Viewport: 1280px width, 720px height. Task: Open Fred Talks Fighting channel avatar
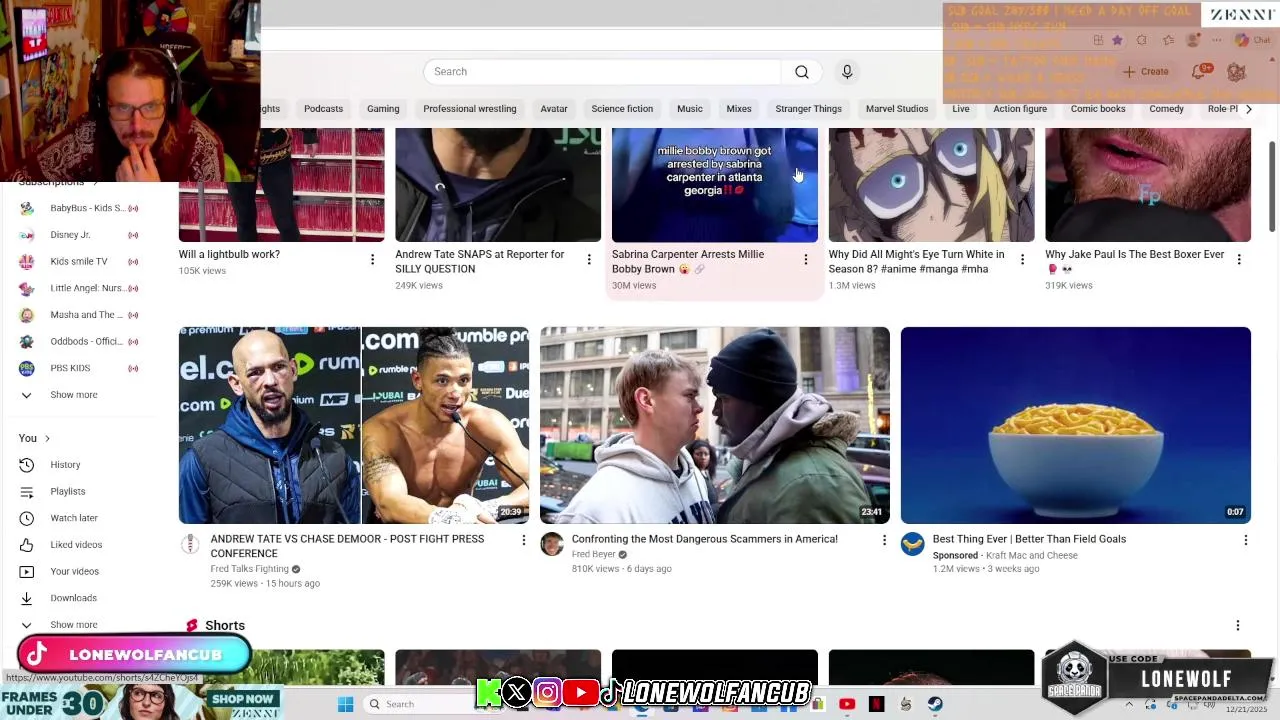(190, 544)
